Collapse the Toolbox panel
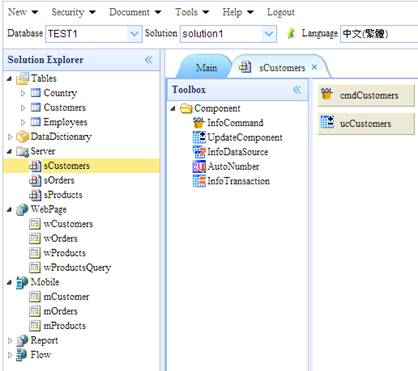 point(297,90)
